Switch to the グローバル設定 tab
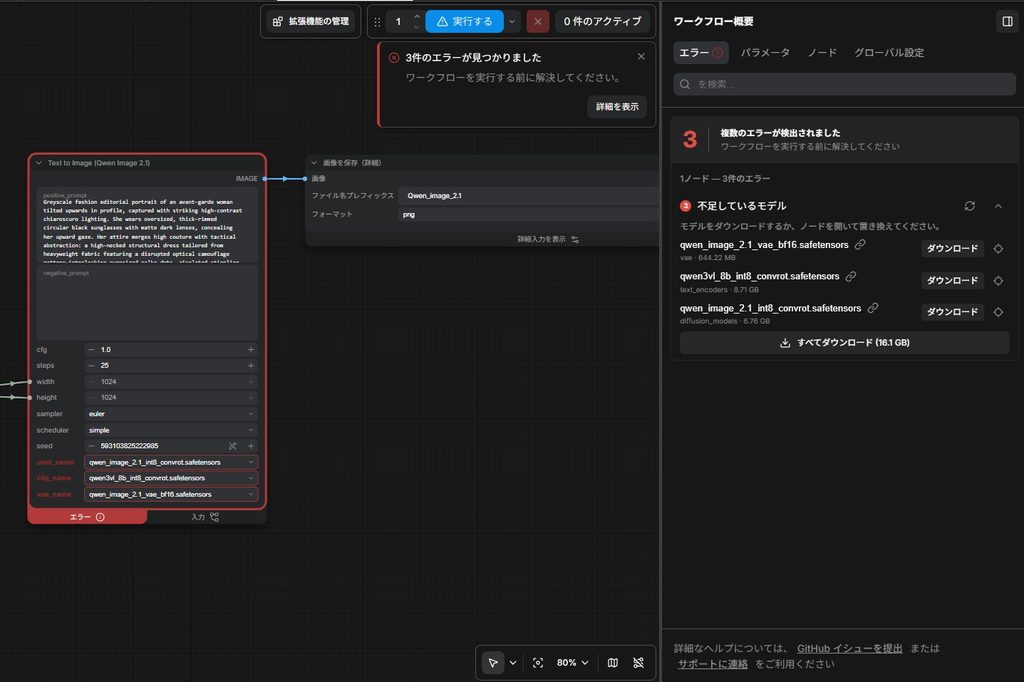The height and width of the screenshot is (682, 1024). click(889, 53)
